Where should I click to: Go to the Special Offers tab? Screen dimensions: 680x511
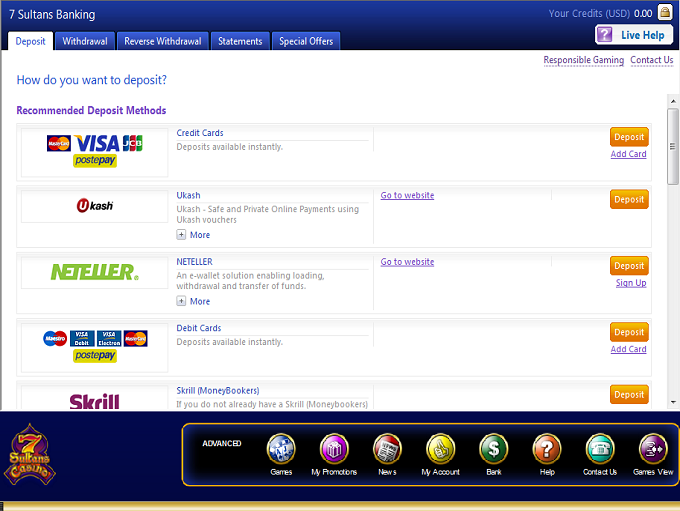click(306, 41)
